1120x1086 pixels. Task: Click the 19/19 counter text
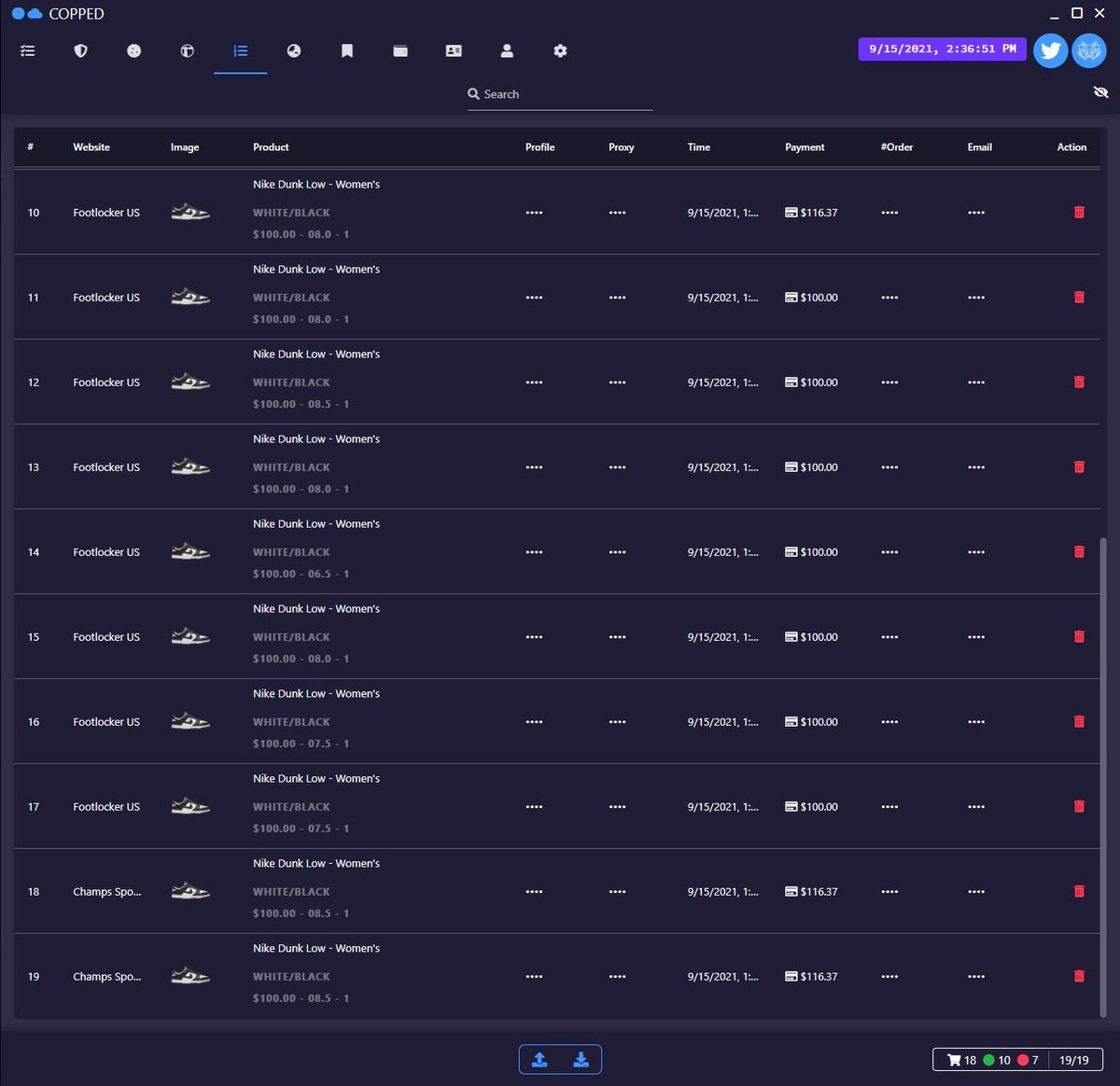coord(1074,1060)
